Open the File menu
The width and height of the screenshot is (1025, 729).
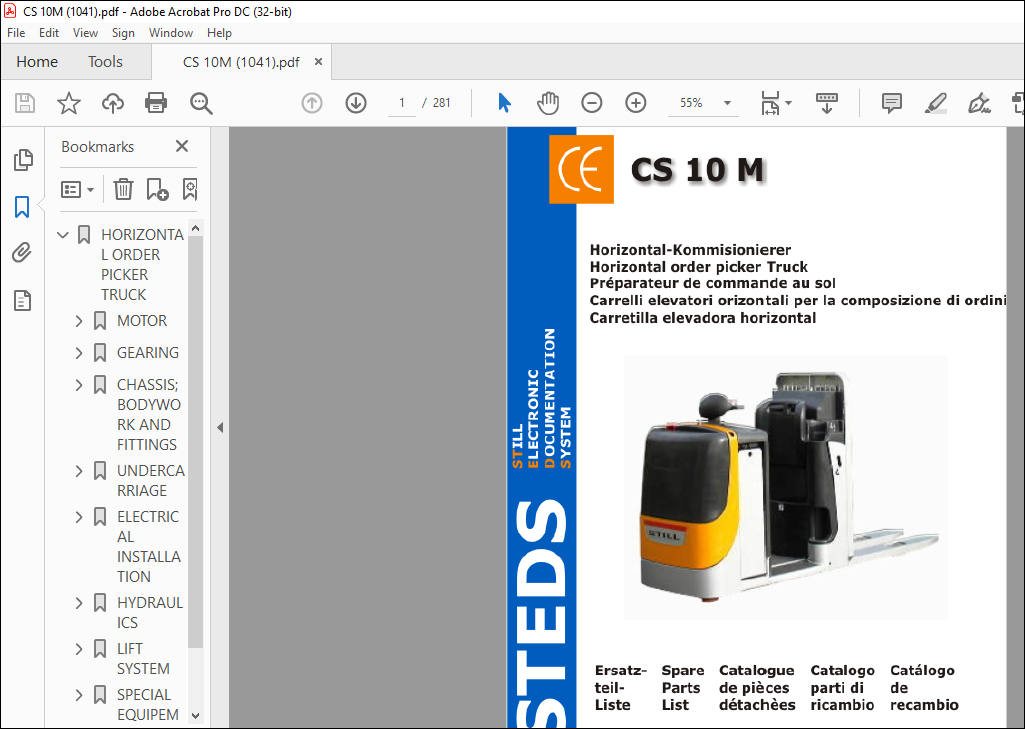[16, 33]
